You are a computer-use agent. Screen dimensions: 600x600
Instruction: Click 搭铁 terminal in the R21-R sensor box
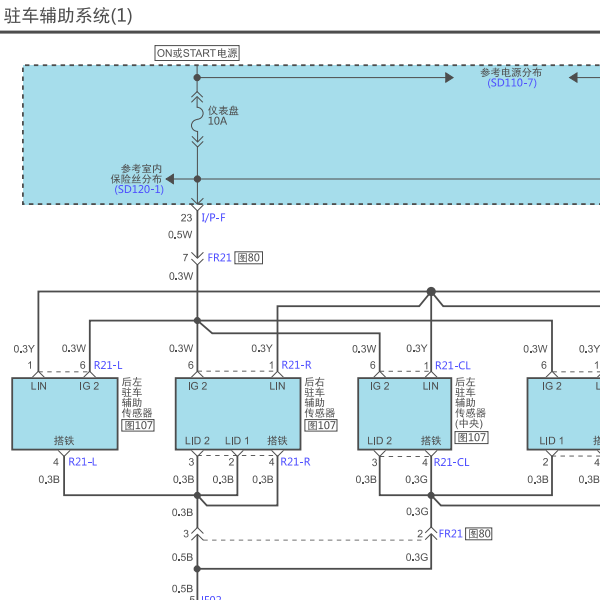[x=277, y=440]
